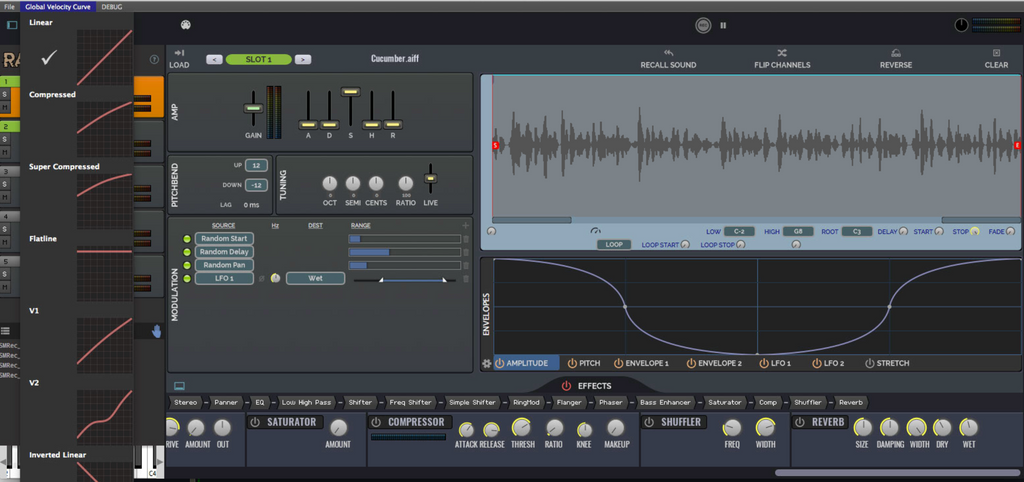The image size is (1024, 482).
Task: Delete the Random Pan modulation row
Action: tap(466, 265)
